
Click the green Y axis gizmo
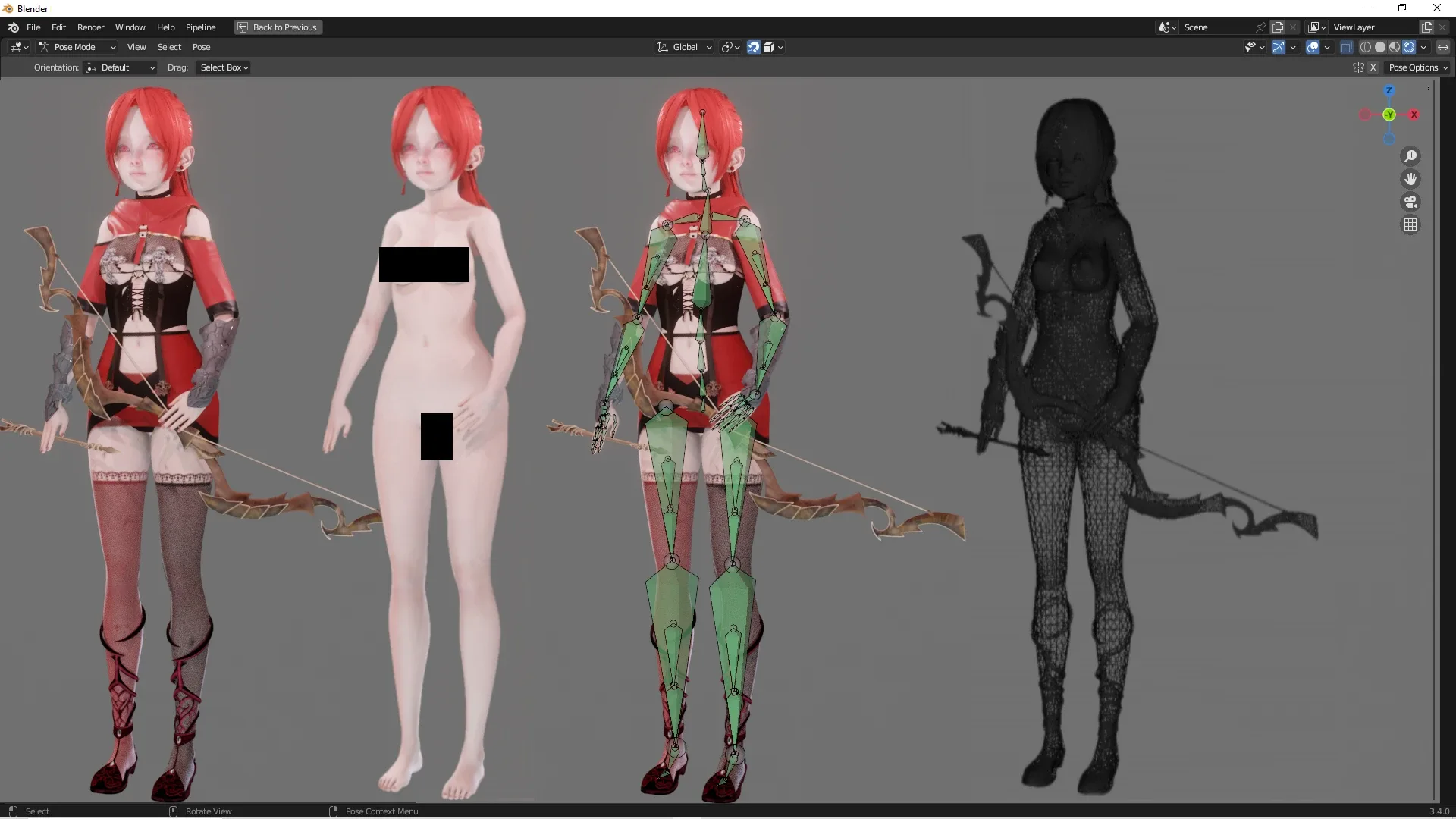pyautogui.click(x=1389, y=115)
